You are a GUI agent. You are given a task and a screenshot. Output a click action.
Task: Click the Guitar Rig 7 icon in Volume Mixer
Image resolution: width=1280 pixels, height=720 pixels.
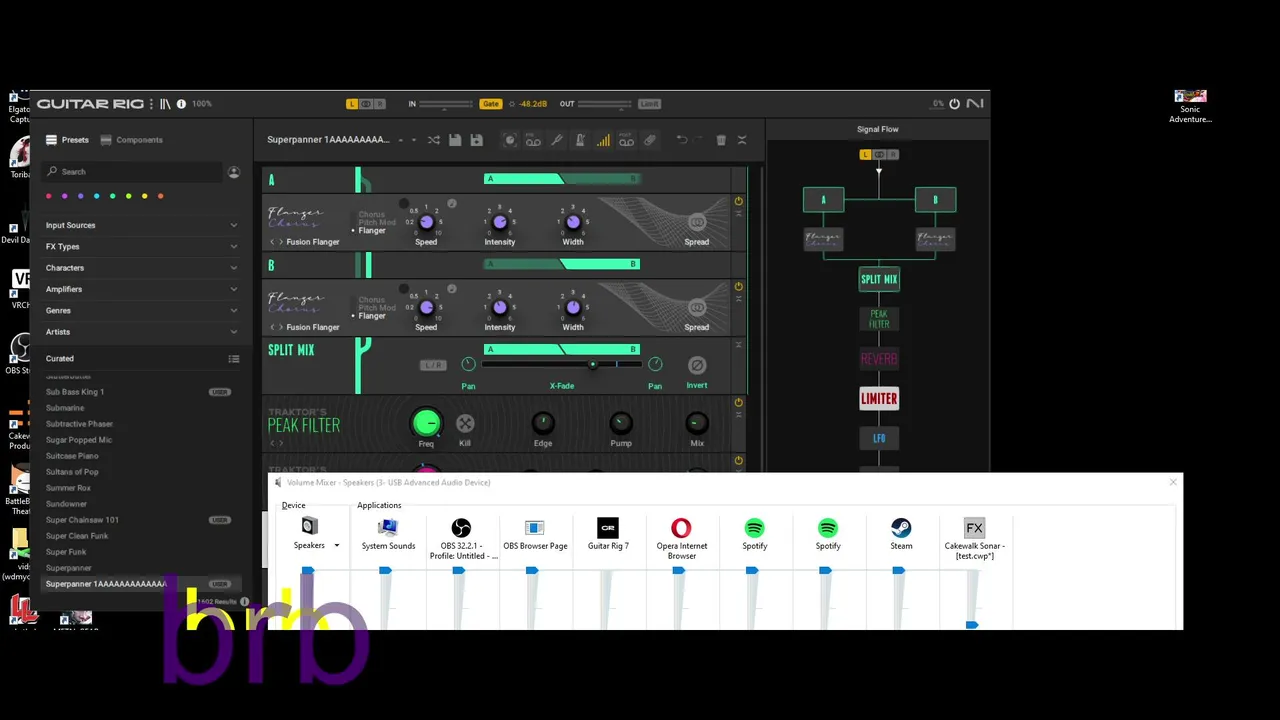(x=607, y=527)
